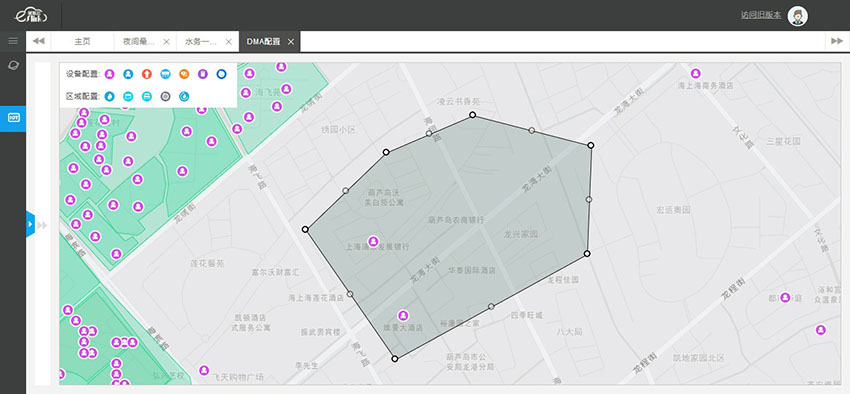The image size is (850, 394).
Task: Select the orange device configuration icon
Action: click(184, 74)
